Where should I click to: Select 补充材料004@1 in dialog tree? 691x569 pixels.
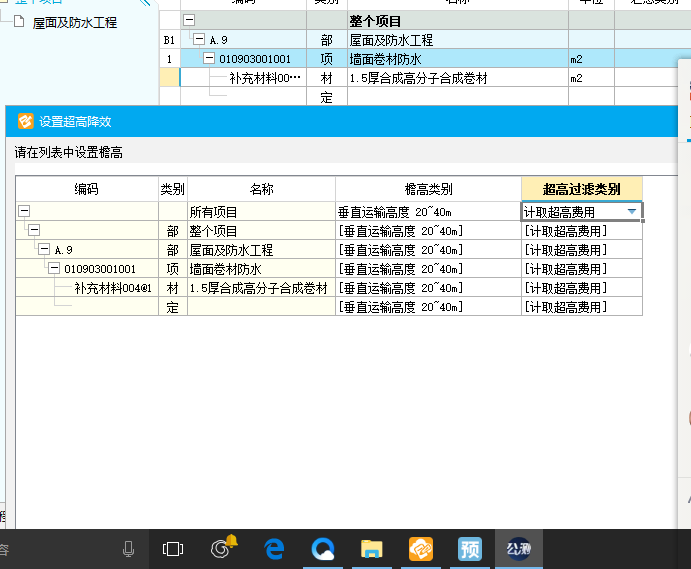[x=113, y=288]
